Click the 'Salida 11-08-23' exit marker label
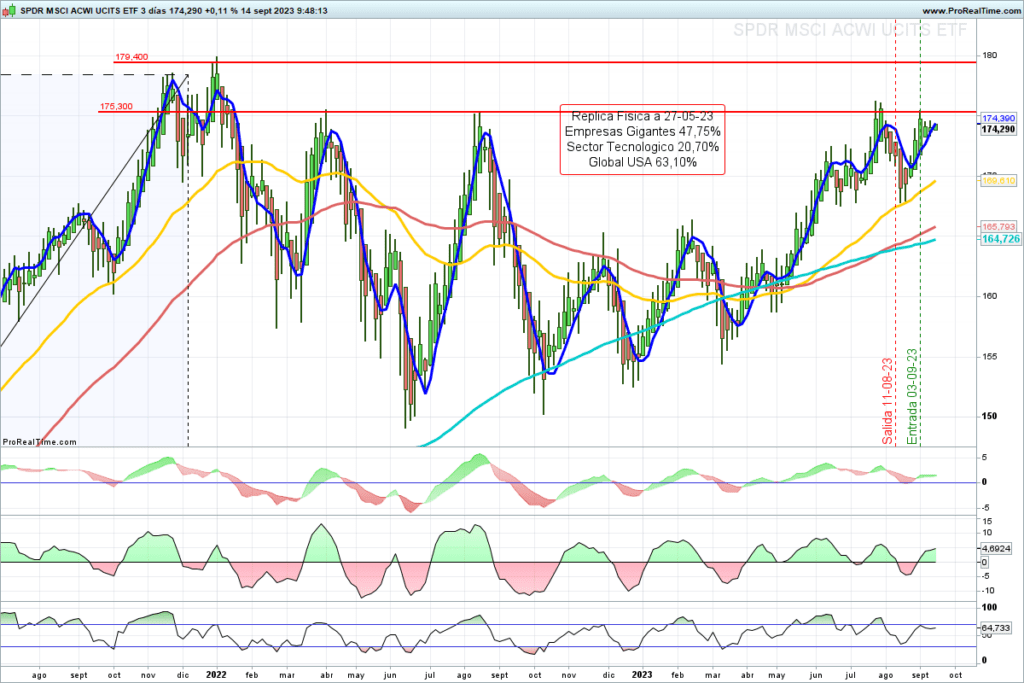The width and height of the screenshot is (1024, 683). pos(888,401)
